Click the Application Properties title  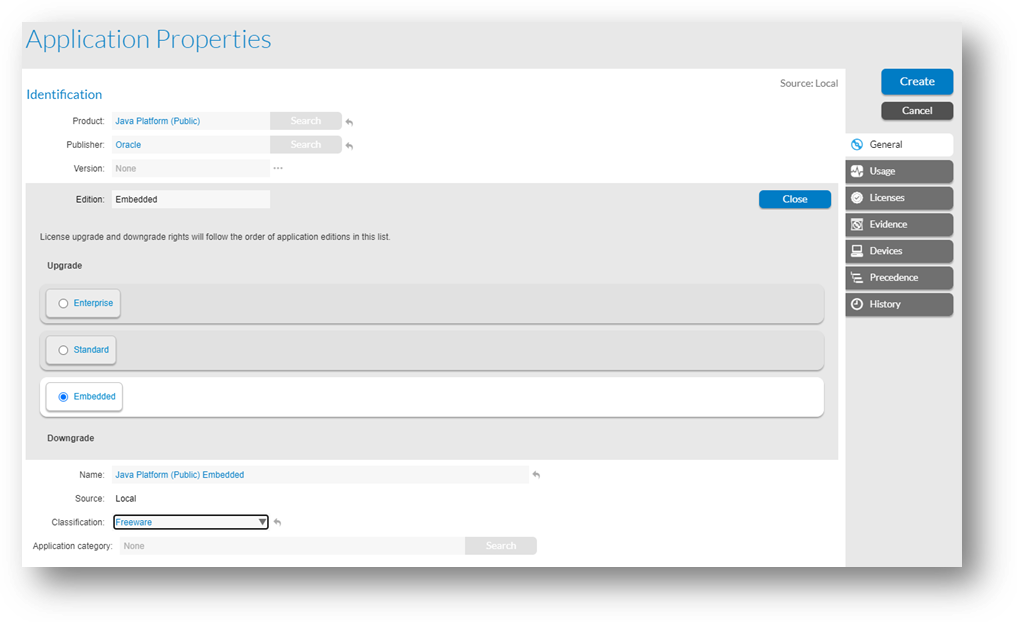(x=149, y=40)
